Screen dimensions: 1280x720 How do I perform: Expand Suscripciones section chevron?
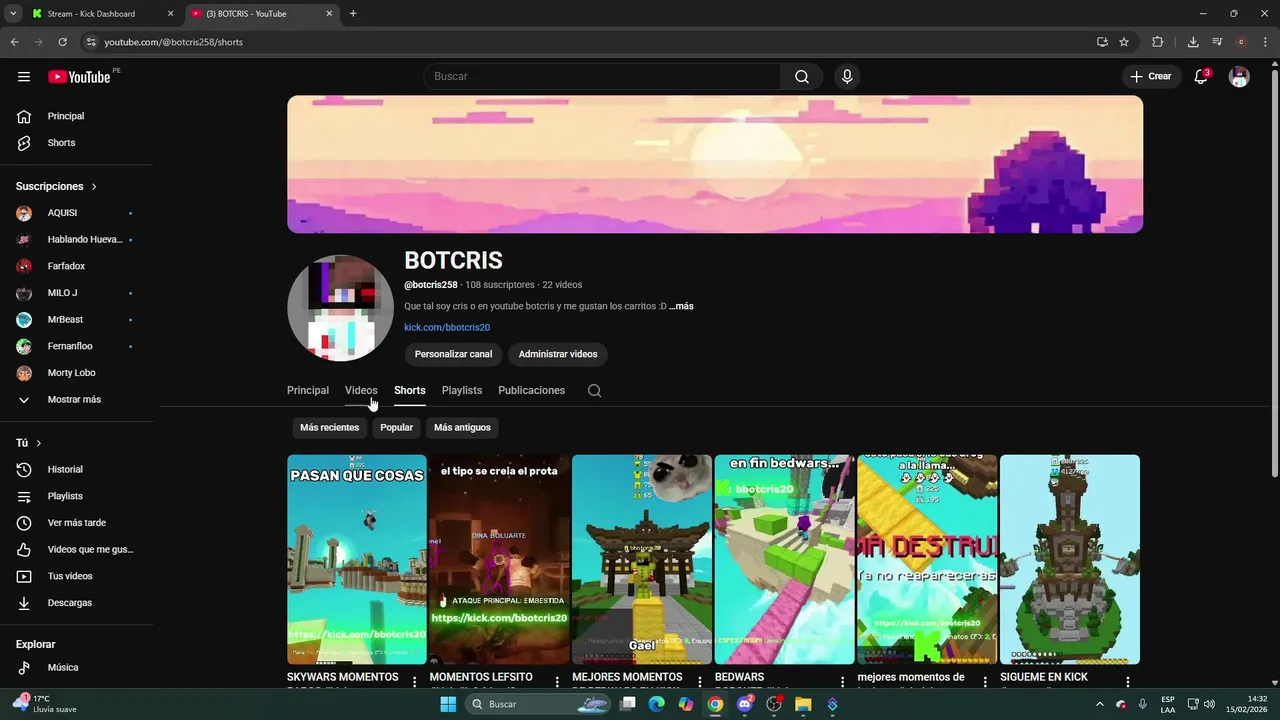[94, 187]
